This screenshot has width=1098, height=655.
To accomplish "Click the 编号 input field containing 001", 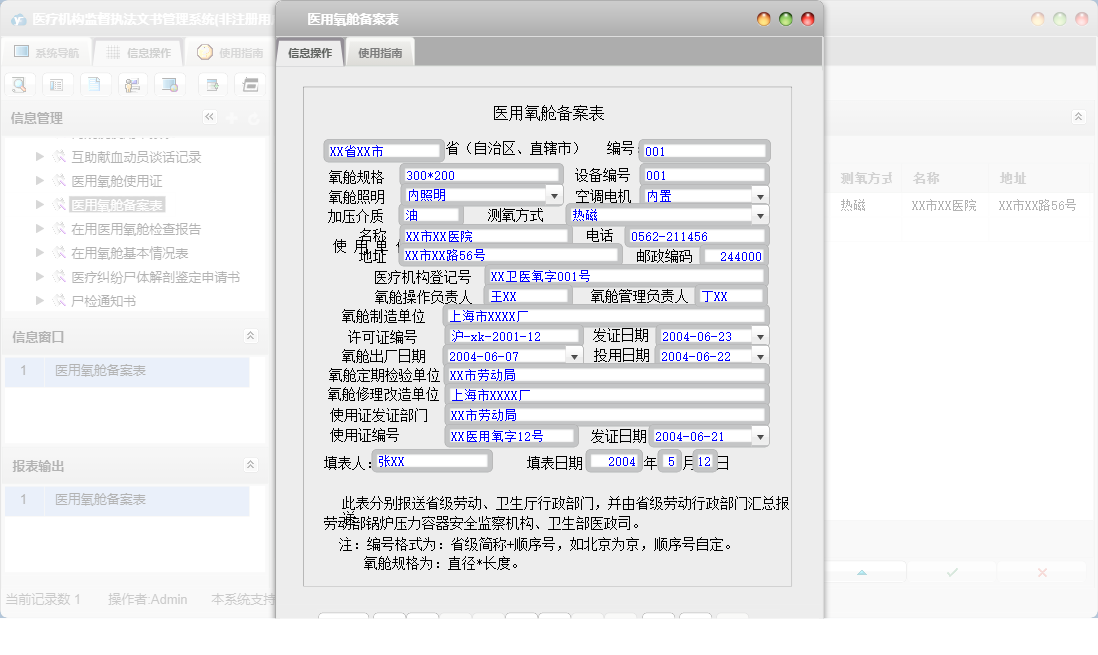I will 703,150.
